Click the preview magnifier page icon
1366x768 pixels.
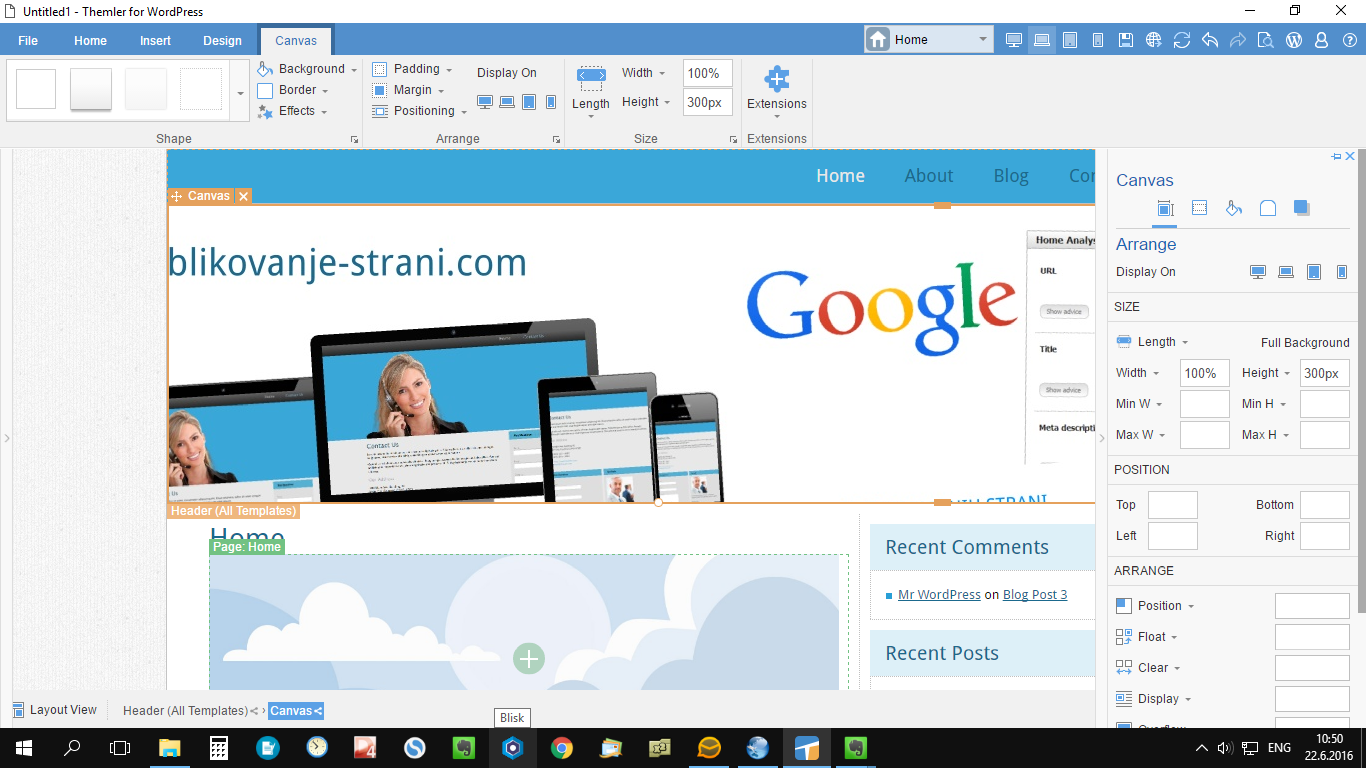pyautogui.click(x=1265, y=40)
